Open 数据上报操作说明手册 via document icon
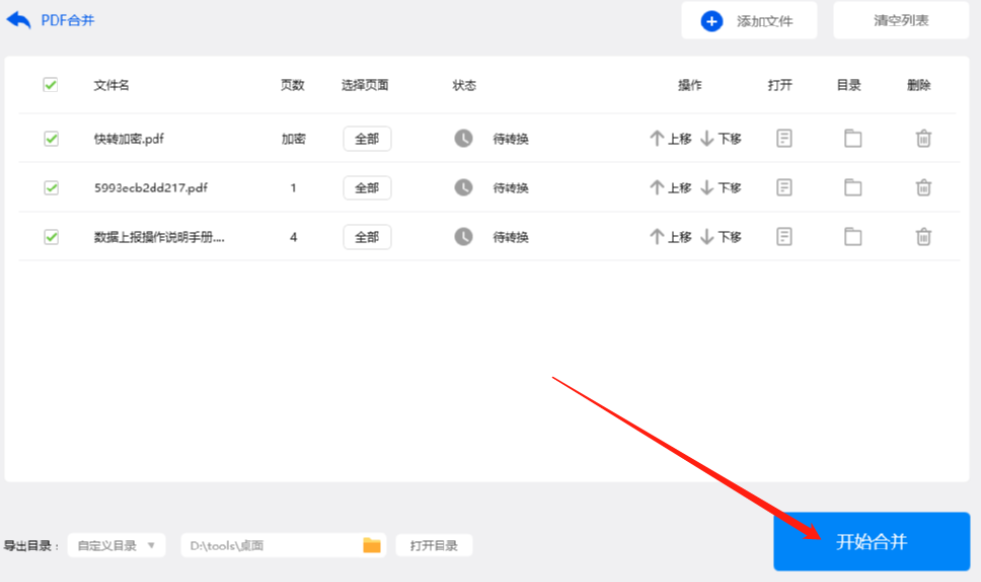 point(784,237)
